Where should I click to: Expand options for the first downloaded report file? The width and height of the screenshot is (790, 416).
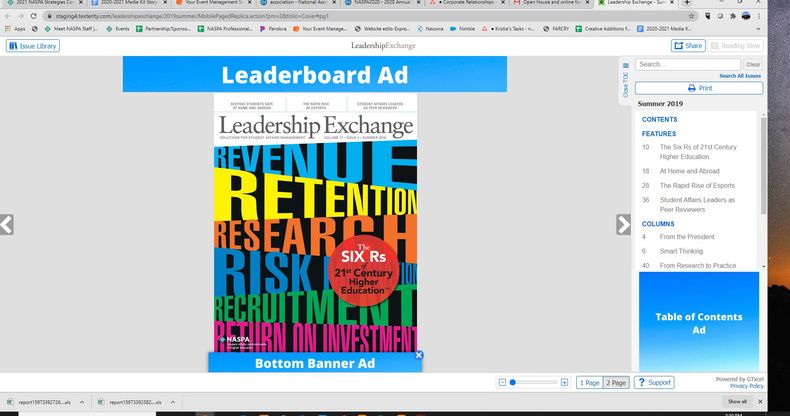coord(82,402)
